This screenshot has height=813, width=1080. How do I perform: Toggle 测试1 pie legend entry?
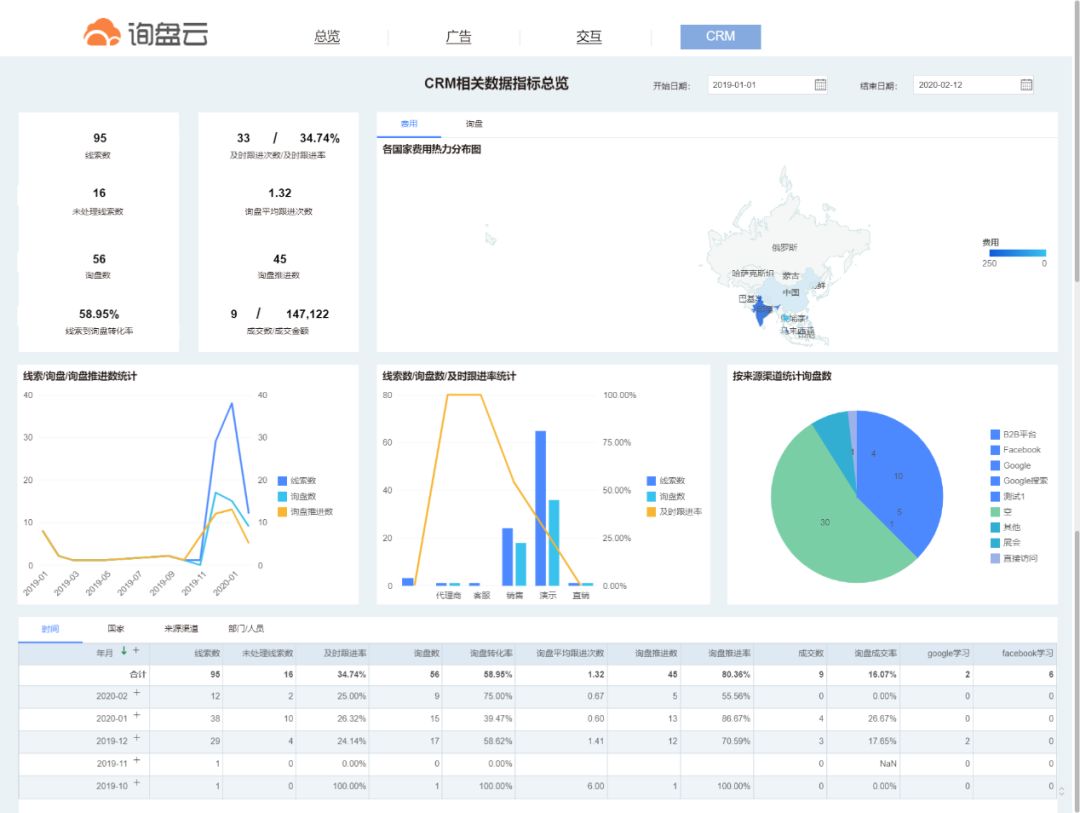coord(1008,497)
